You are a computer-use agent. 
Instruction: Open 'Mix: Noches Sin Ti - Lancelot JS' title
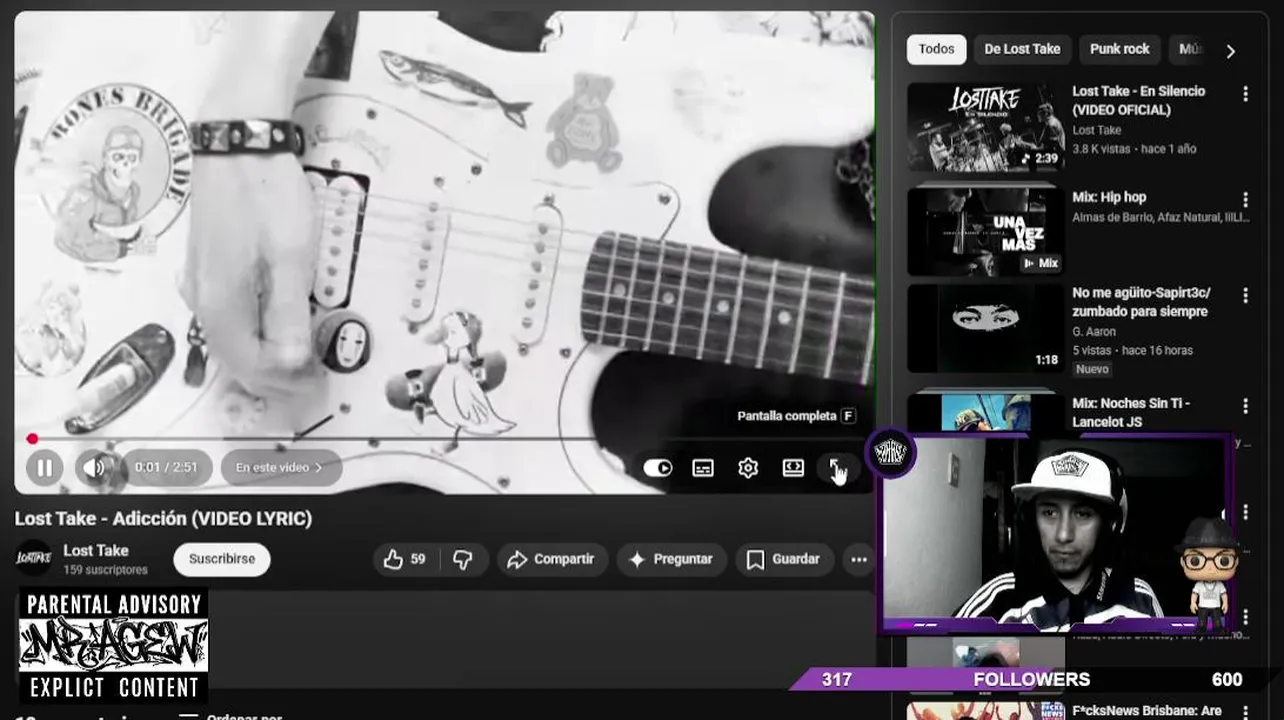point(1131,412)
